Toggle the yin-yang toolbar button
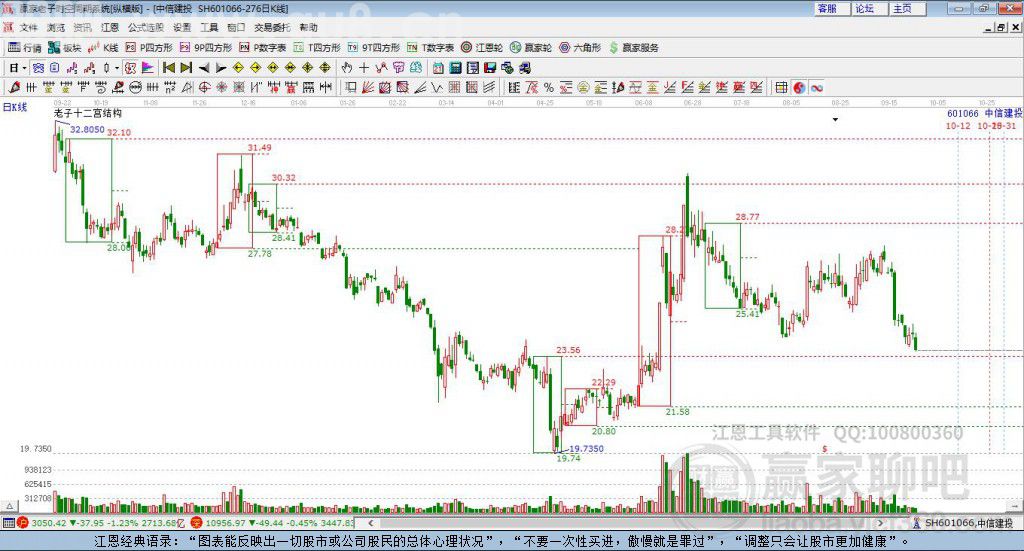The height and width of the screenshot is (551, 1024). click(799, 87)
